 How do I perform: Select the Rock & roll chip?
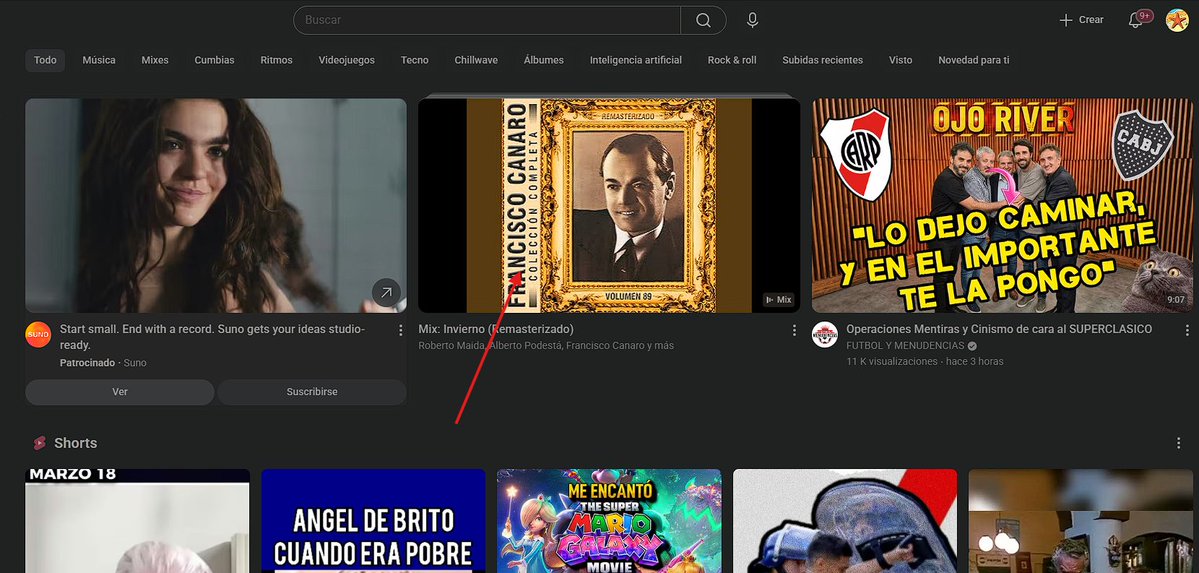point(732,60)
